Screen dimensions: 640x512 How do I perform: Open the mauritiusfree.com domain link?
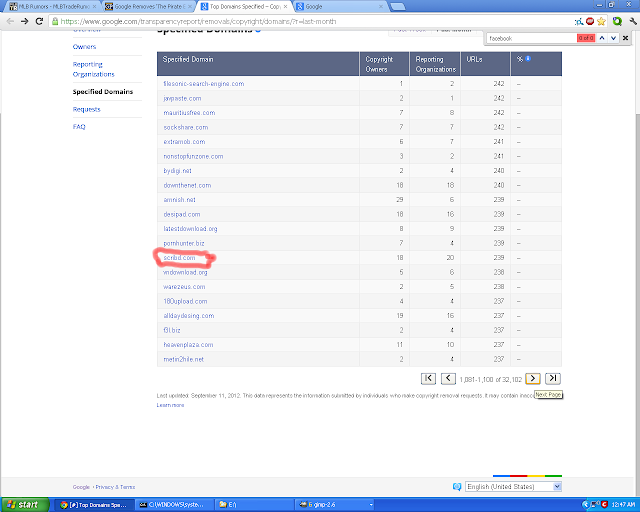189,113
